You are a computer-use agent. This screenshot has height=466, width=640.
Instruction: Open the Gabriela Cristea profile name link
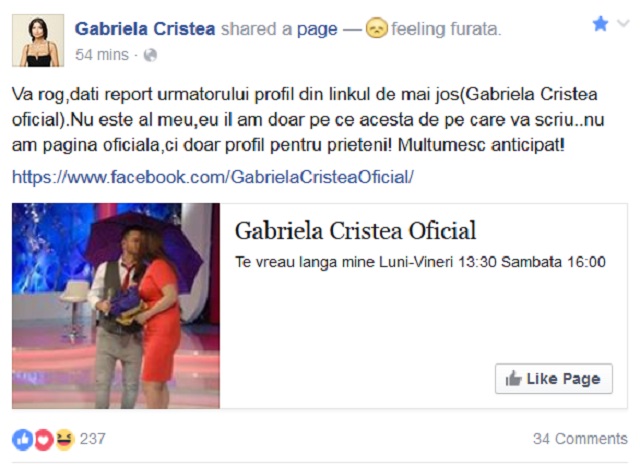tap(145, 29)
